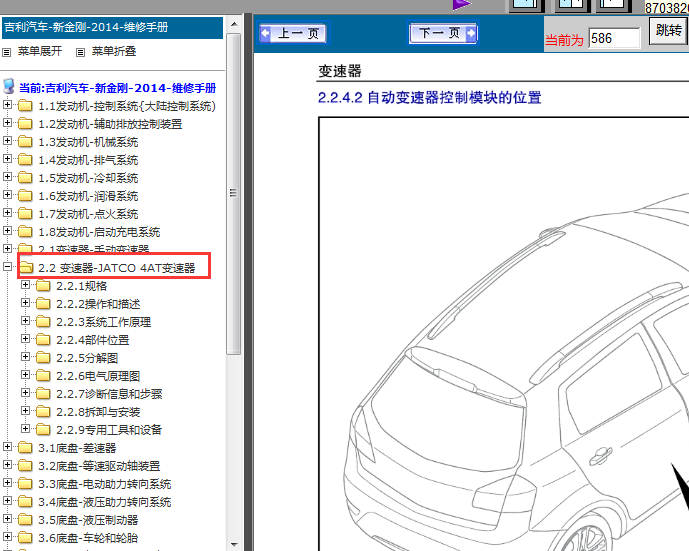
Task: Click the tree panel scroll-down arrow
Action: tap(234, 544)
